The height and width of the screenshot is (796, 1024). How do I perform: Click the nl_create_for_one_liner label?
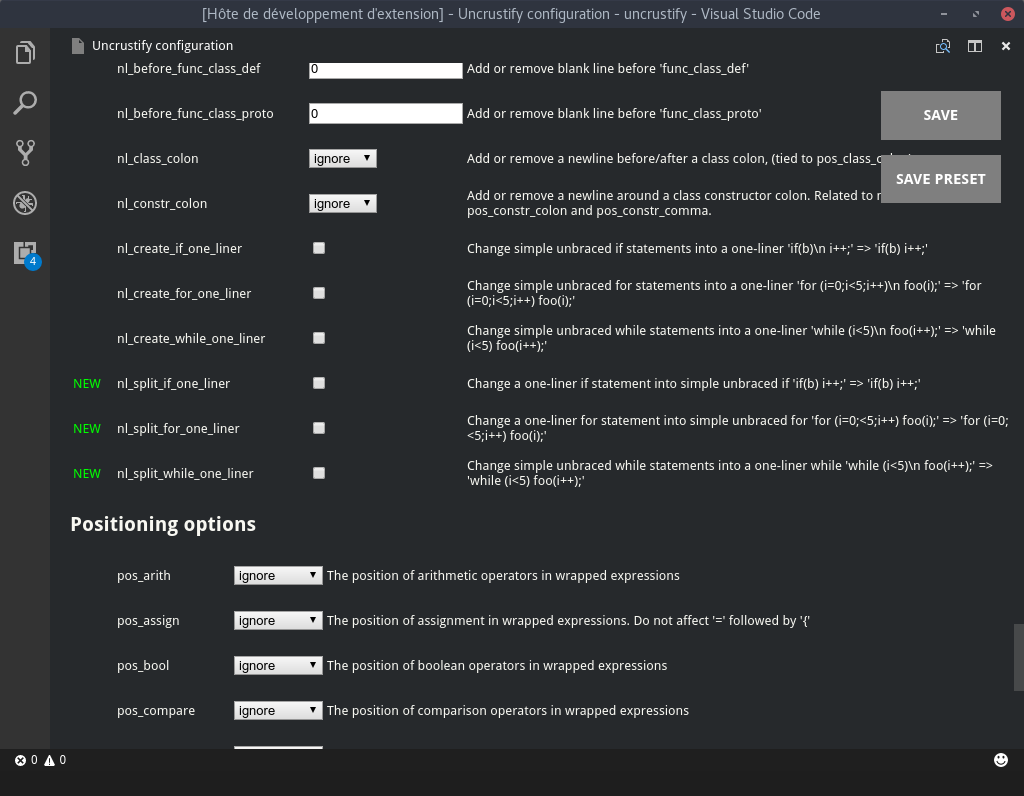pyautogui.click(x=184, y=294)
